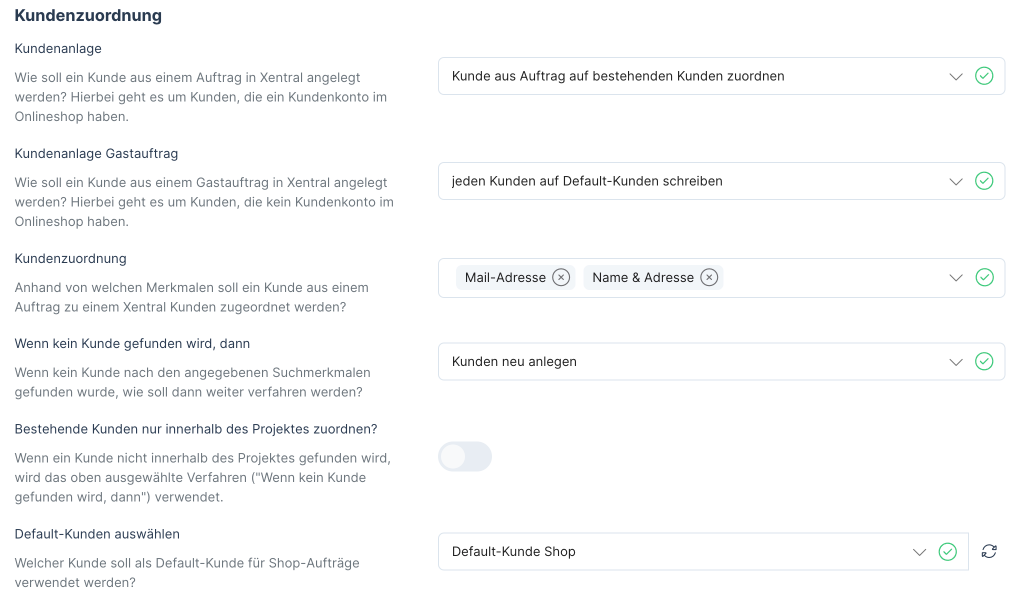Click the green checkmark beside the tags field
This screenshot has height=604, width=1025.
(984, 277)
